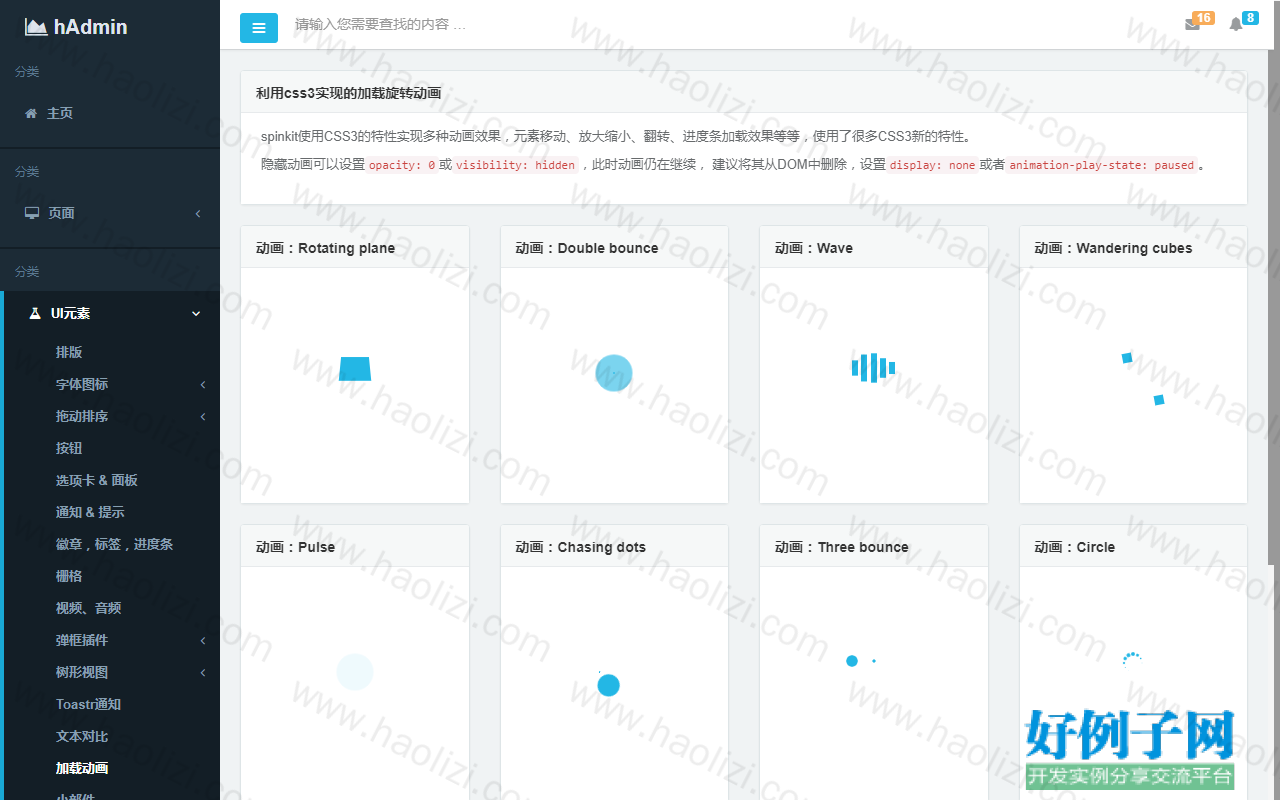Click the hAdmin brand title
Image resolution: width=1280 pixels, height=800 pixels.
[91, 27]
